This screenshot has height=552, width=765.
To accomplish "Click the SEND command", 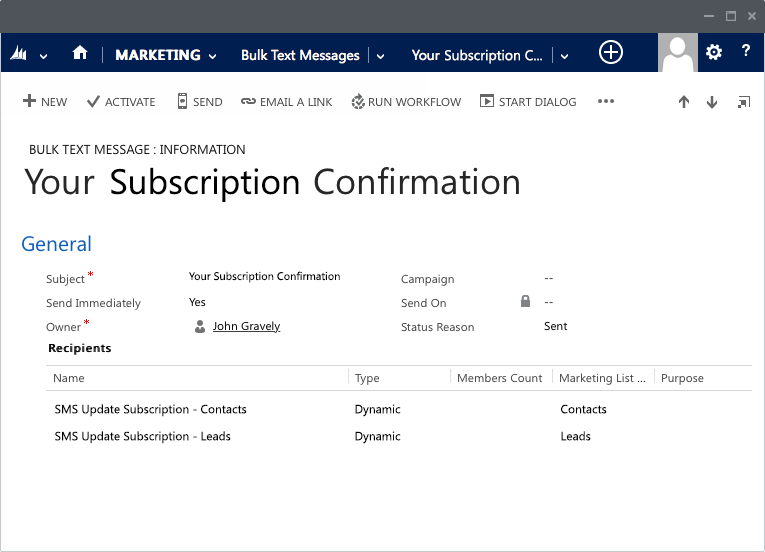I will pyautogui.click(x=199, y=102).
